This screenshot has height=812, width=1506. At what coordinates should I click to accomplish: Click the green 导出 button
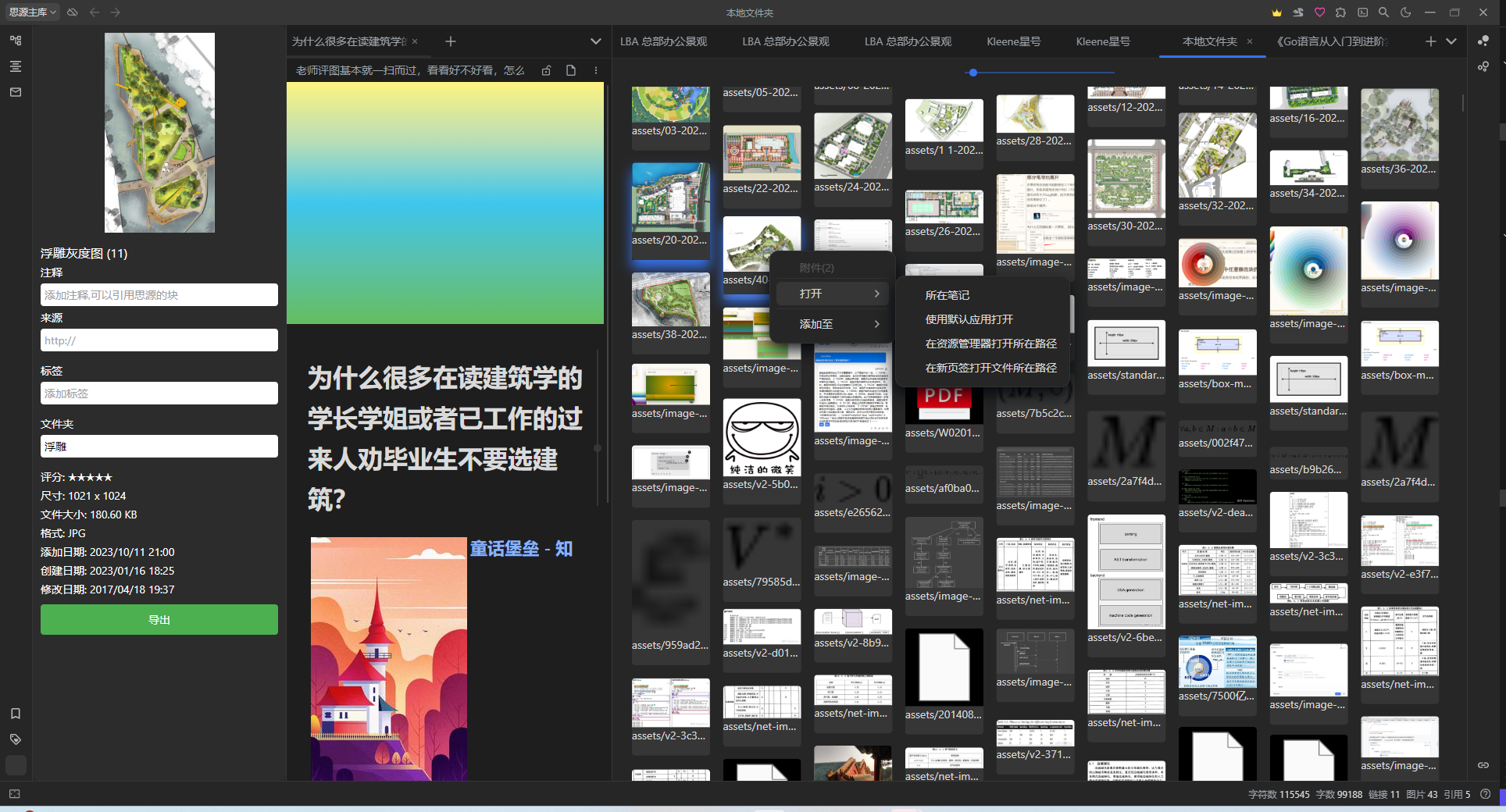coord(159,620)
